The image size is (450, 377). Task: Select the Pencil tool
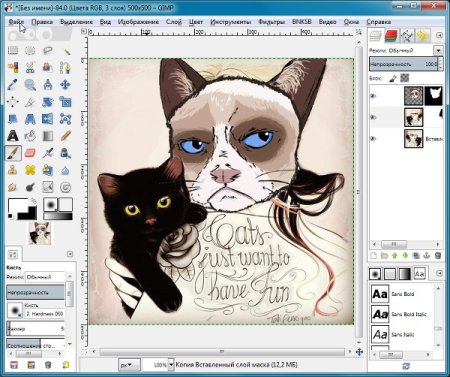[65, 136]
